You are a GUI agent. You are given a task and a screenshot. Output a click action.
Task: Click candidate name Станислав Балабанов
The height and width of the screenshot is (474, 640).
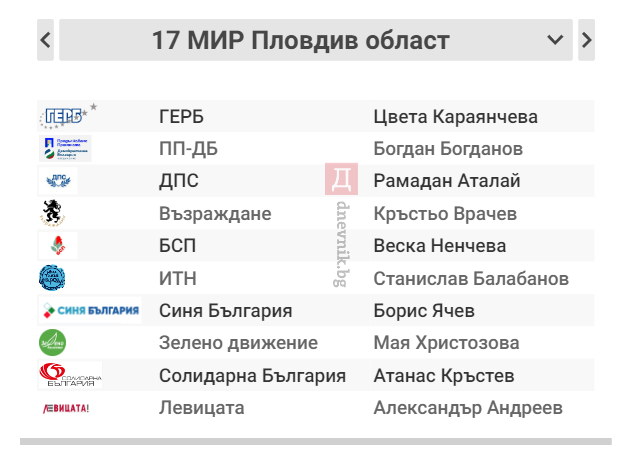471,278
